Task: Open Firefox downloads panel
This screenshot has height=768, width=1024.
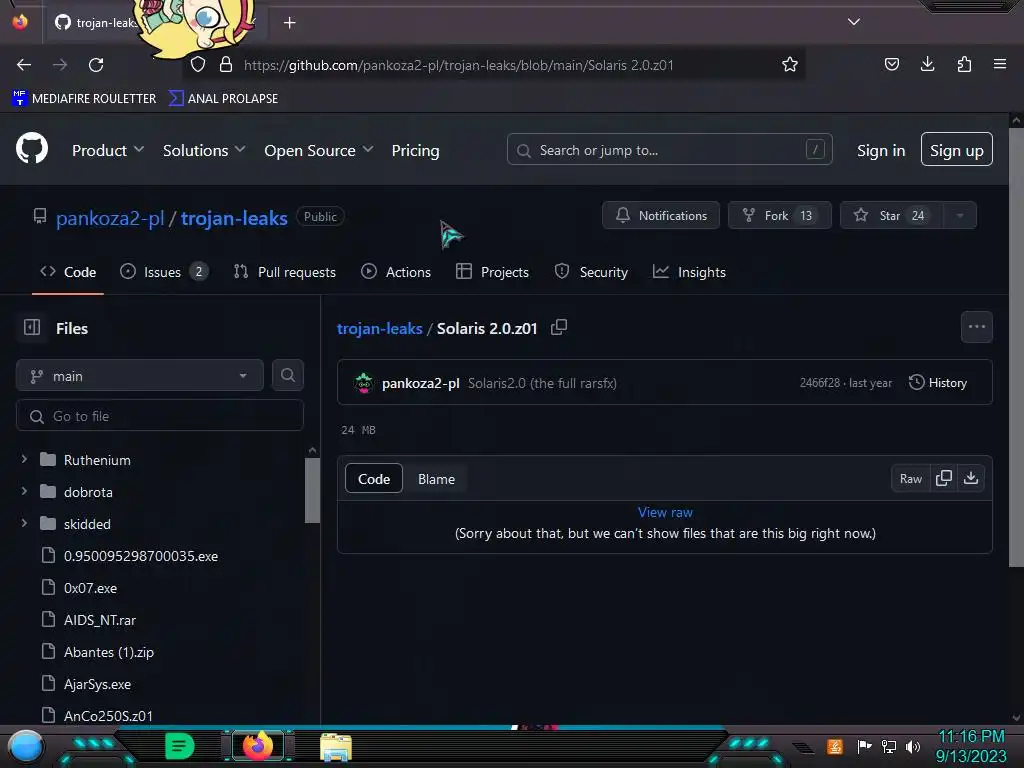Action: [927, 64]
